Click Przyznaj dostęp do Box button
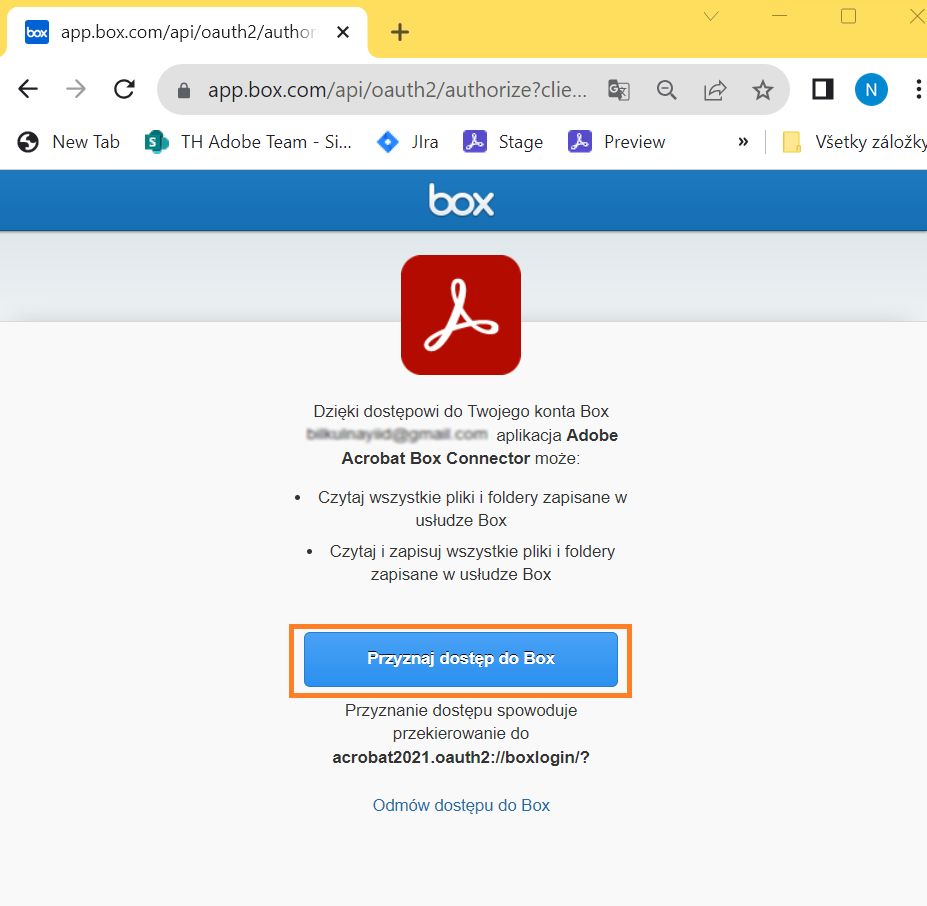927x906 pixels. pos(461,659)
